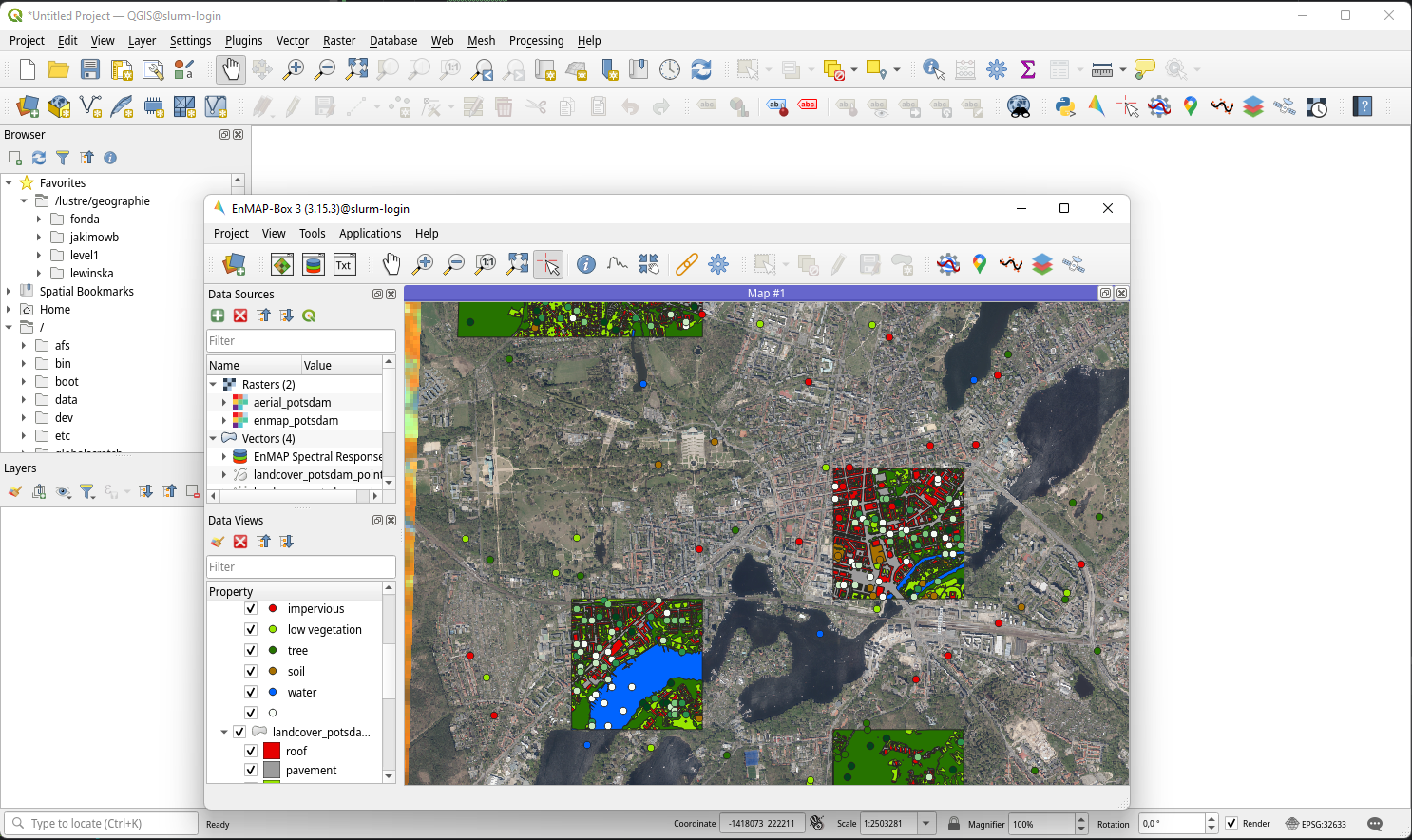Expand the fonda folder in Browser

coord(39,219)
